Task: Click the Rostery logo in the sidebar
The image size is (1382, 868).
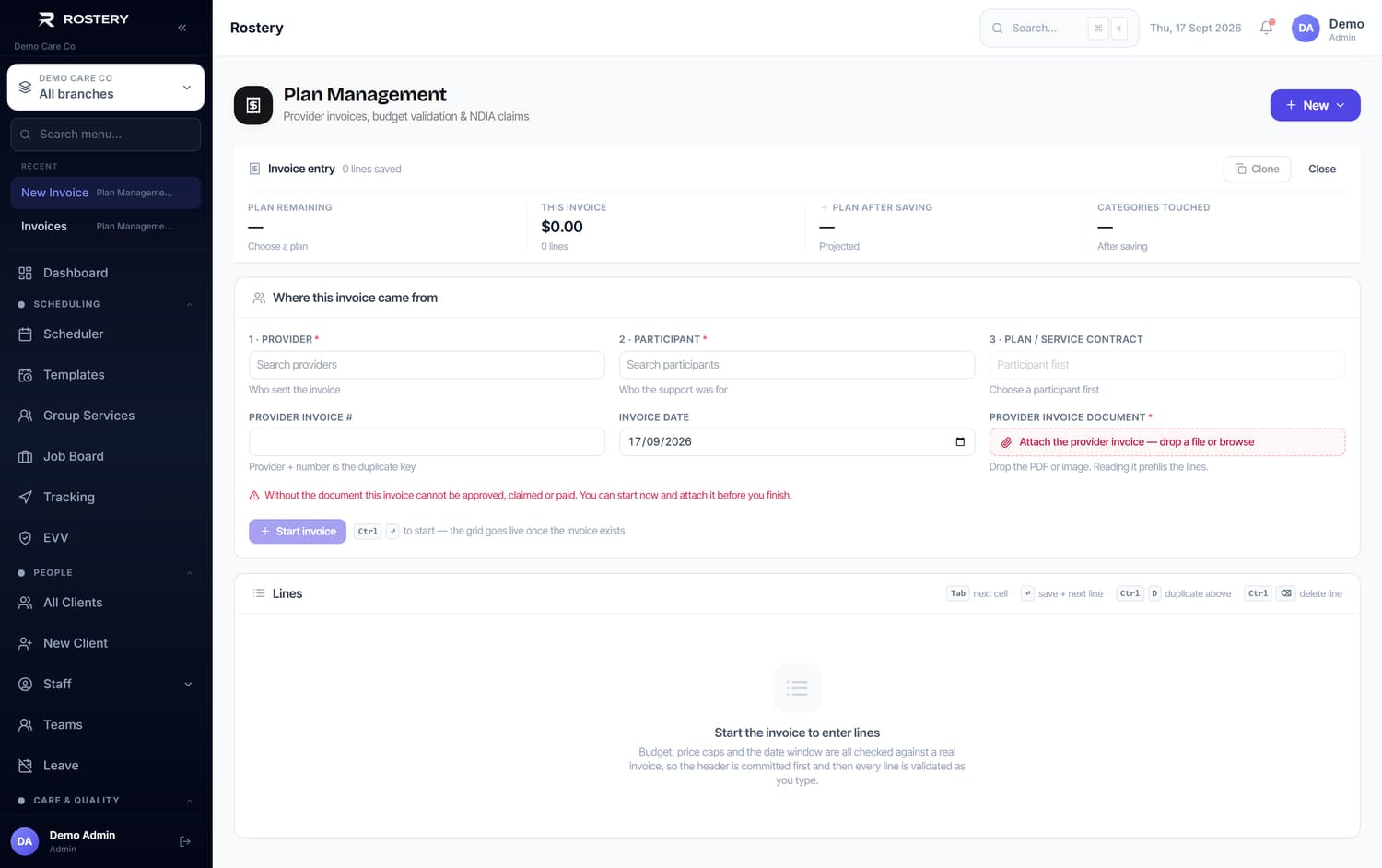Action: pos(83,19)
